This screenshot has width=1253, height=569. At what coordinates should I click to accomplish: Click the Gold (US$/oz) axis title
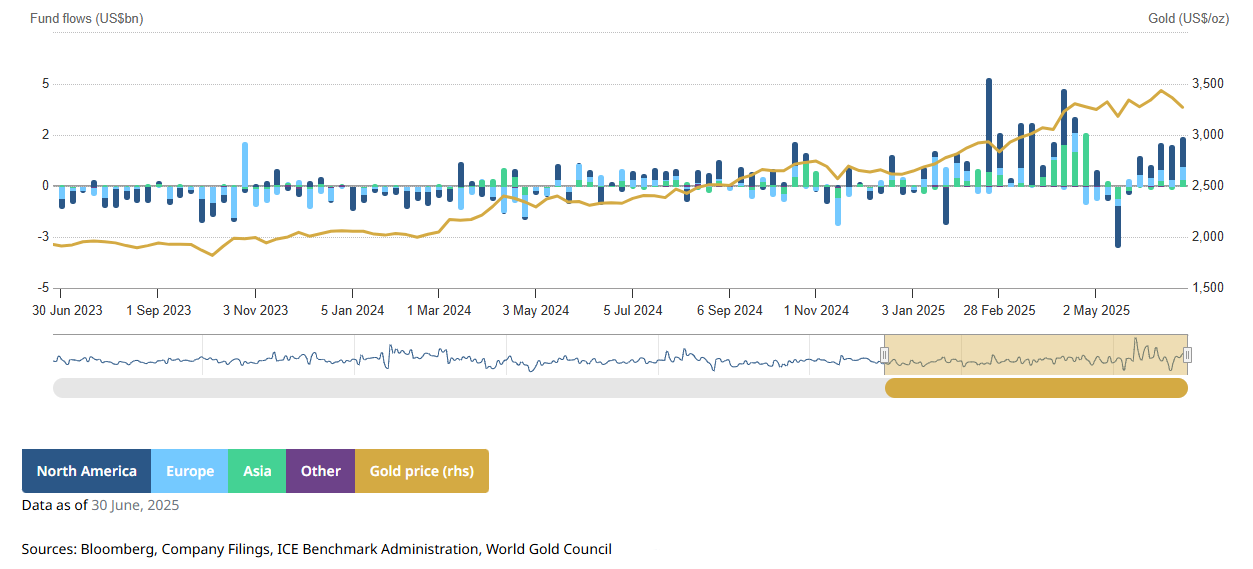click(1188, 19)
